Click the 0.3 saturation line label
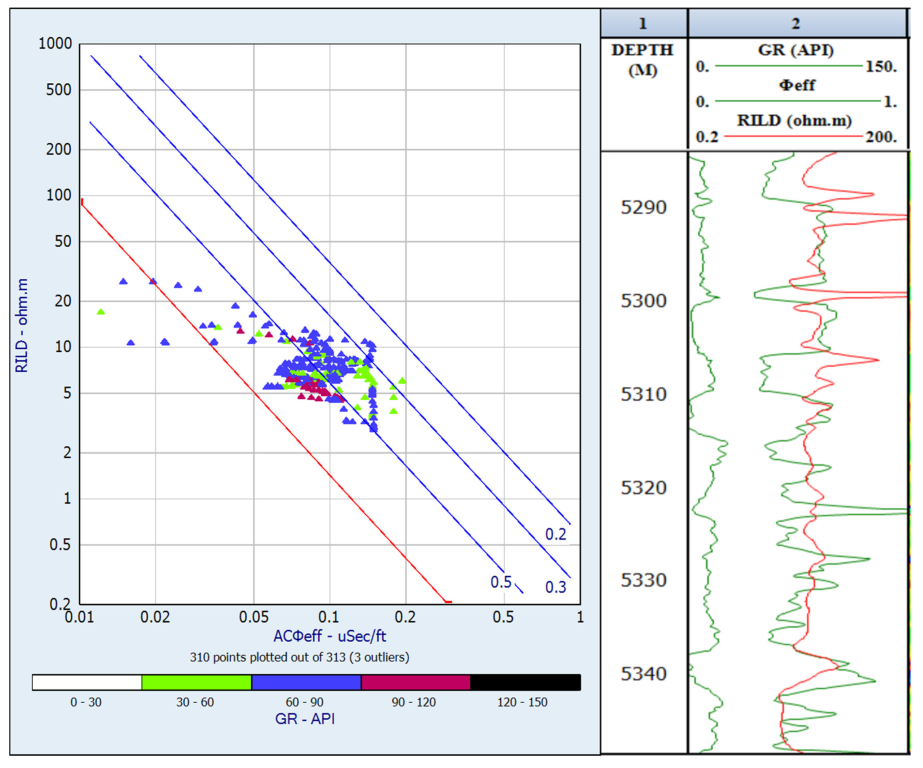The height and width of the screenshot is (768, 923). click(x=555, y=586)
